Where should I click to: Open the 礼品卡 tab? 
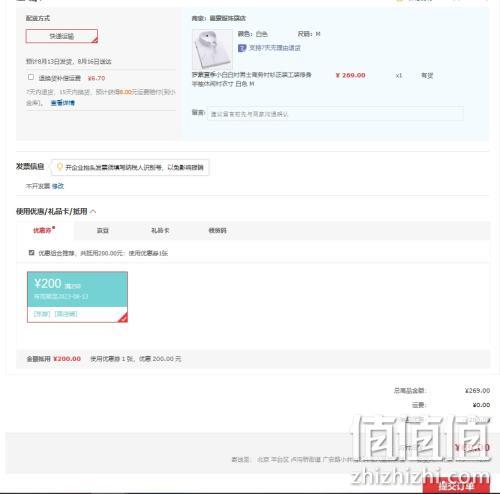point(160,230)
